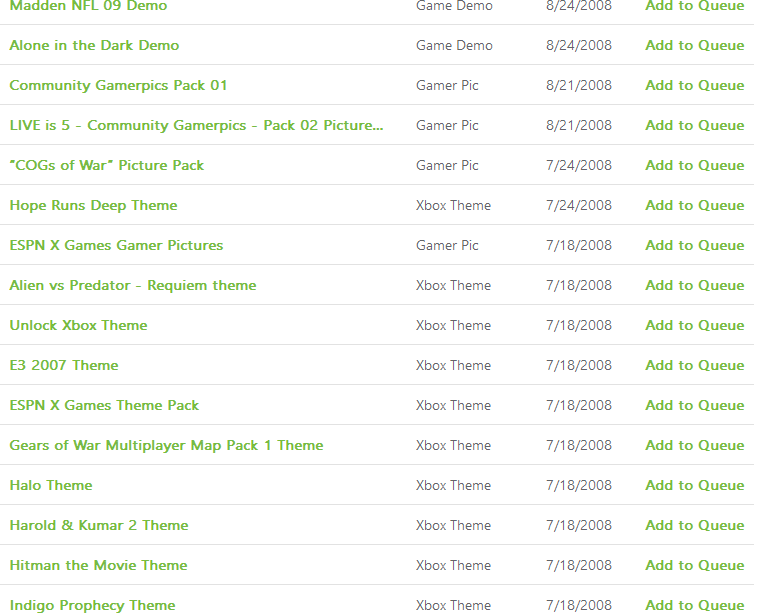
Task: Open Hope Runs Deep Theme
Action: pos(93,206)
